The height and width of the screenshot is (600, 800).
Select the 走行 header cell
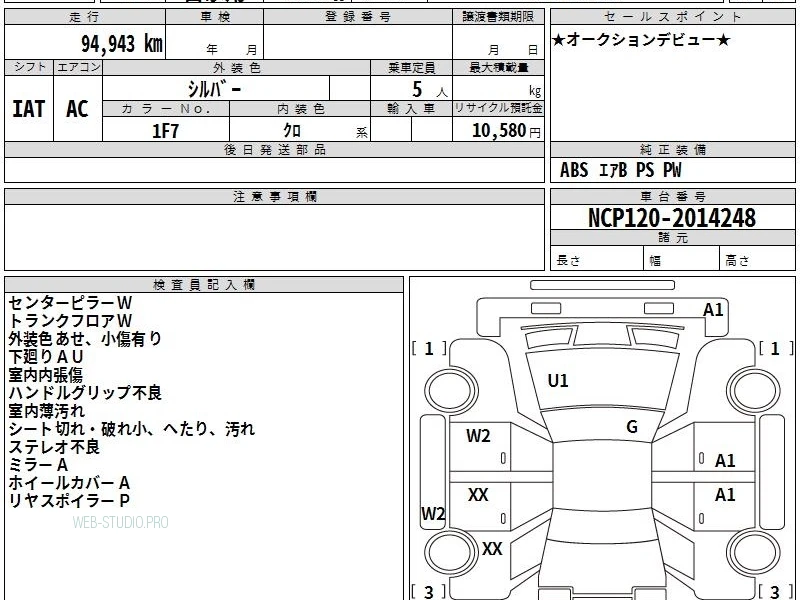tap(85, 17)
